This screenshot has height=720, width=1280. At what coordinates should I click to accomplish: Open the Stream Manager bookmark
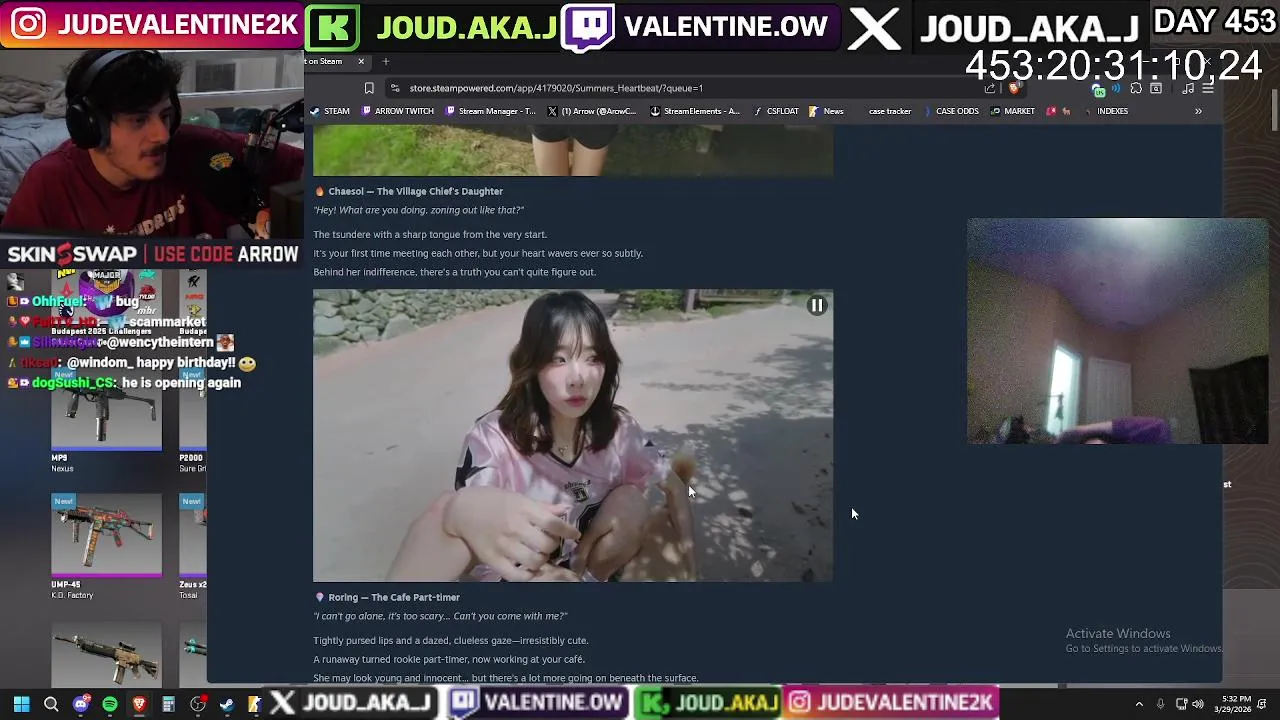(491, 111)
